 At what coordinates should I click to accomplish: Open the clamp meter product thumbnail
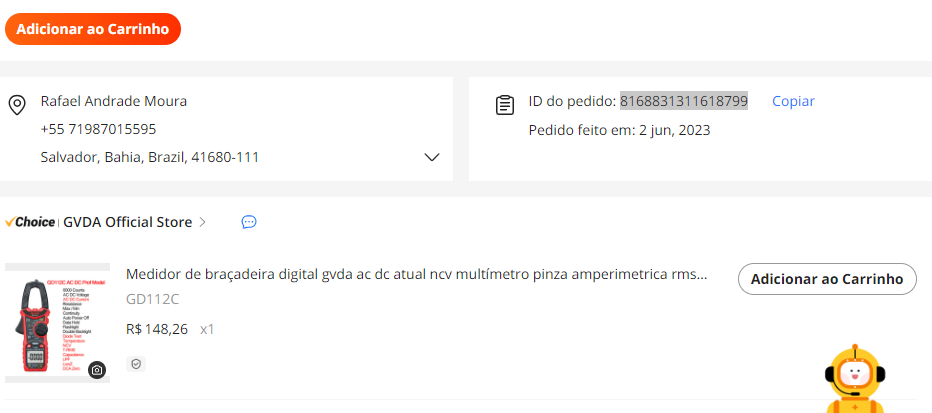57,323
